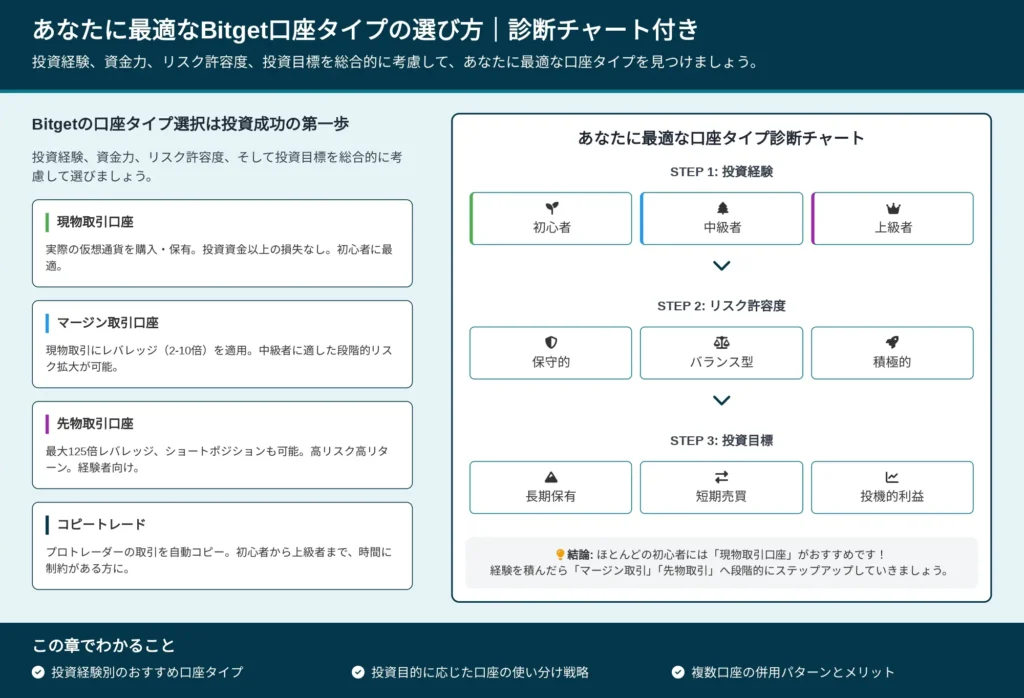The height and width of the screenshot is (698, 1024).
Task: Pick the 保守的 risk tolerance option
Action: click(551, 353)
